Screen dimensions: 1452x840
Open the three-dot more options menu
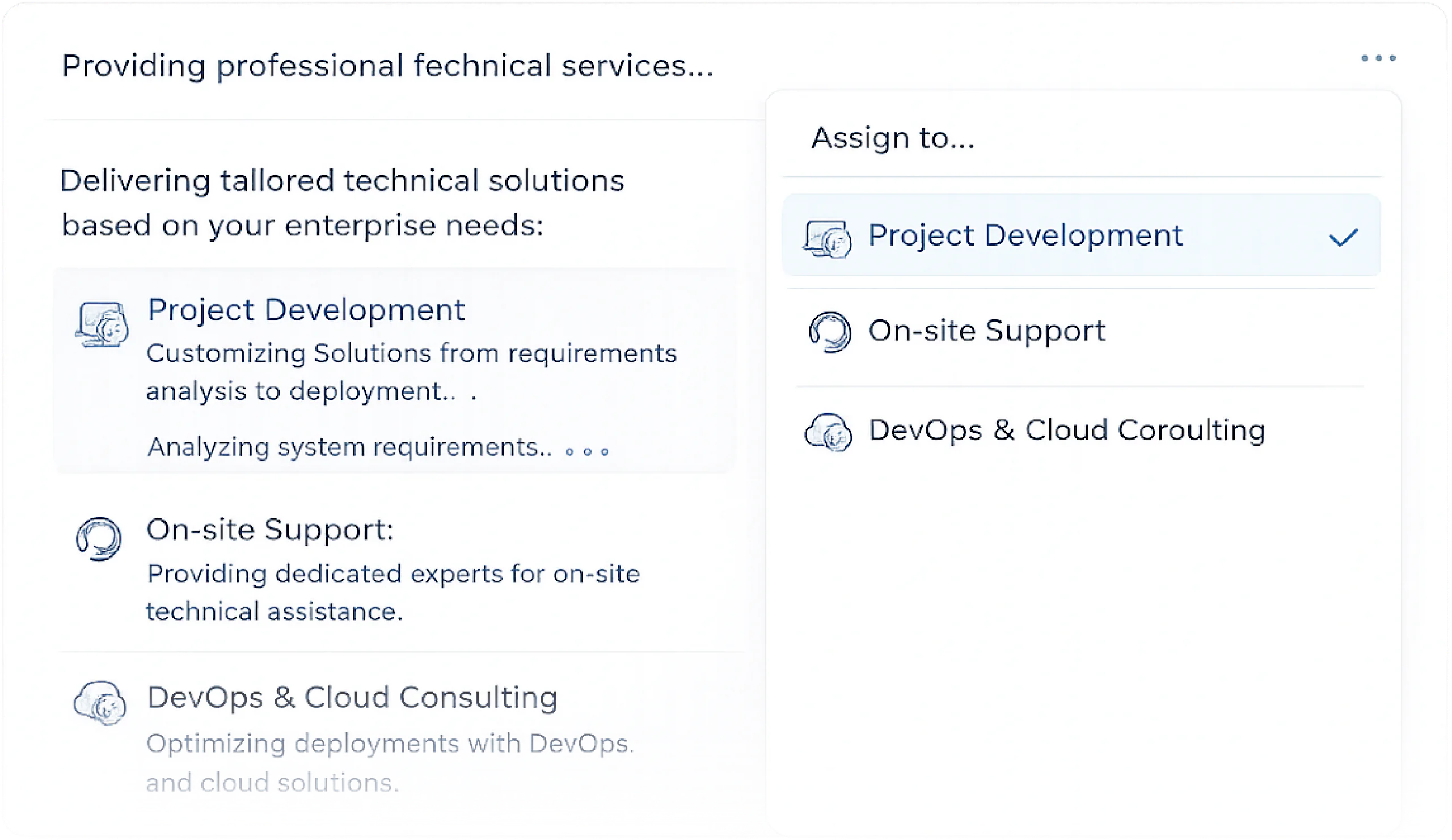point(1378,58)
